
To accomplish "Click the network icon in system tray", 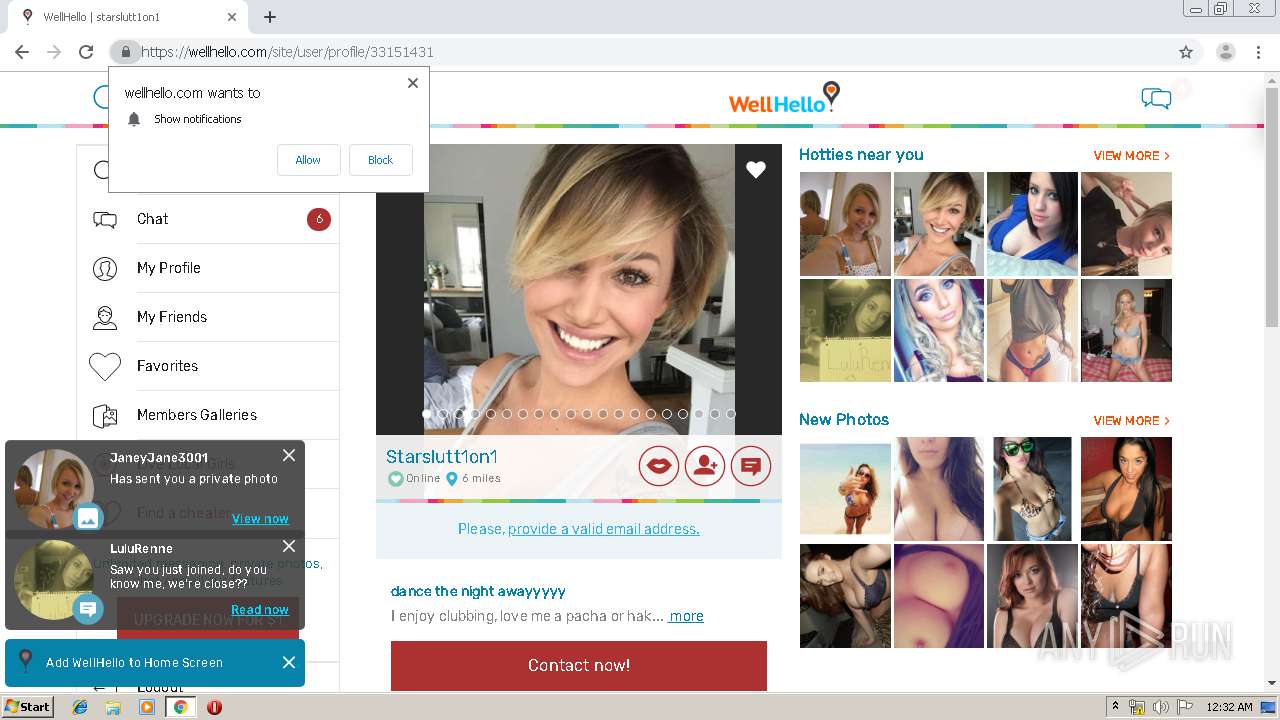I will (x=1138, y=707).
